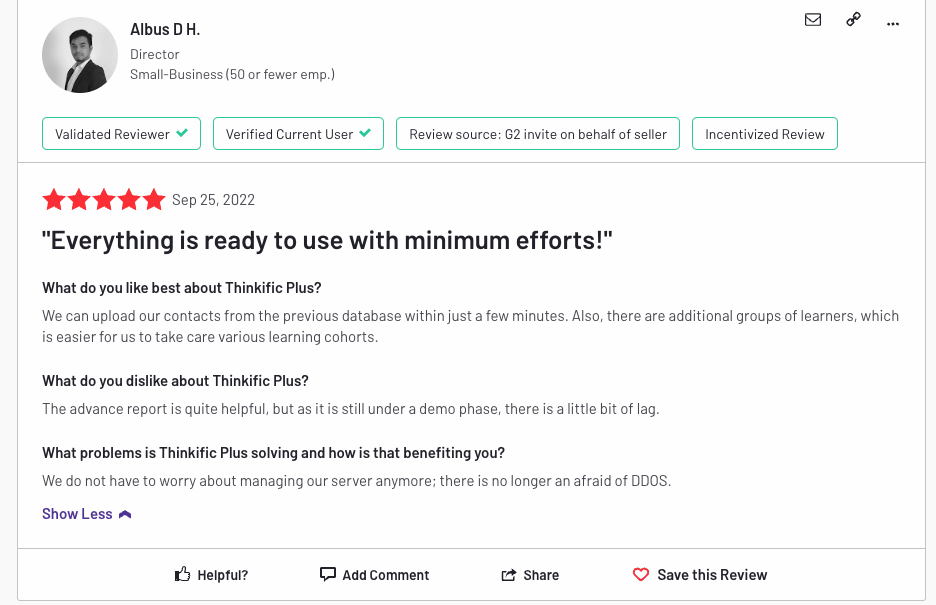Click the reviewer name Albus D H.
This screenshot has width=936, height=605.
click(x=165, y=29)
